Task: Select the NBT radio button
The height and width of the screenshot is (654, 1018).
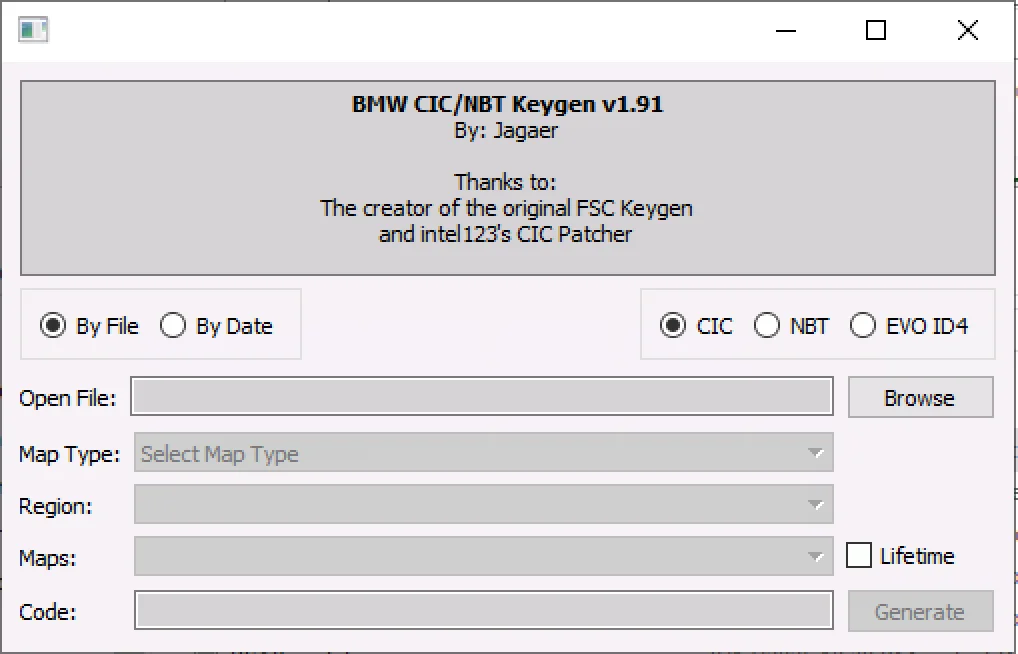Action: pos(767,326)
